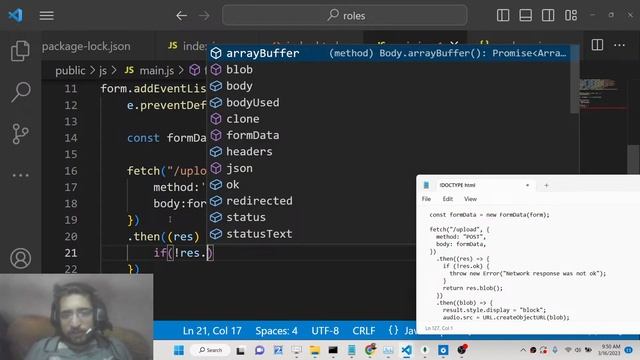Image resolution: width=640 pixels, height=360 pixels.
Task: Click the 'roles' command center search box
Action: click(345, 16)
